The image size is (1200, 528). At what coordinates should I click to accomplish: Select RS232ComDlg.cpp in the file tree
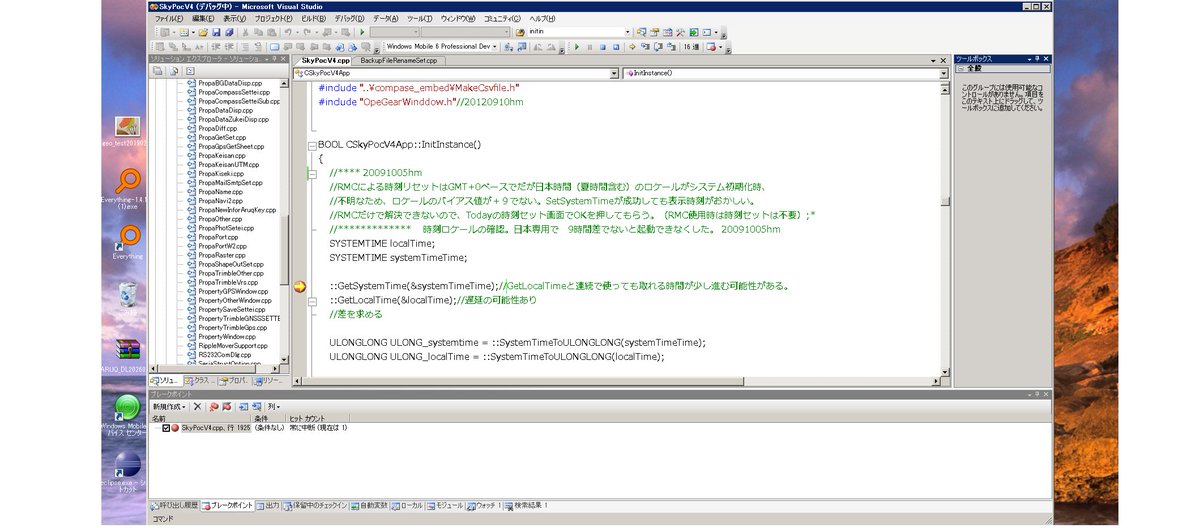(223, 354)
